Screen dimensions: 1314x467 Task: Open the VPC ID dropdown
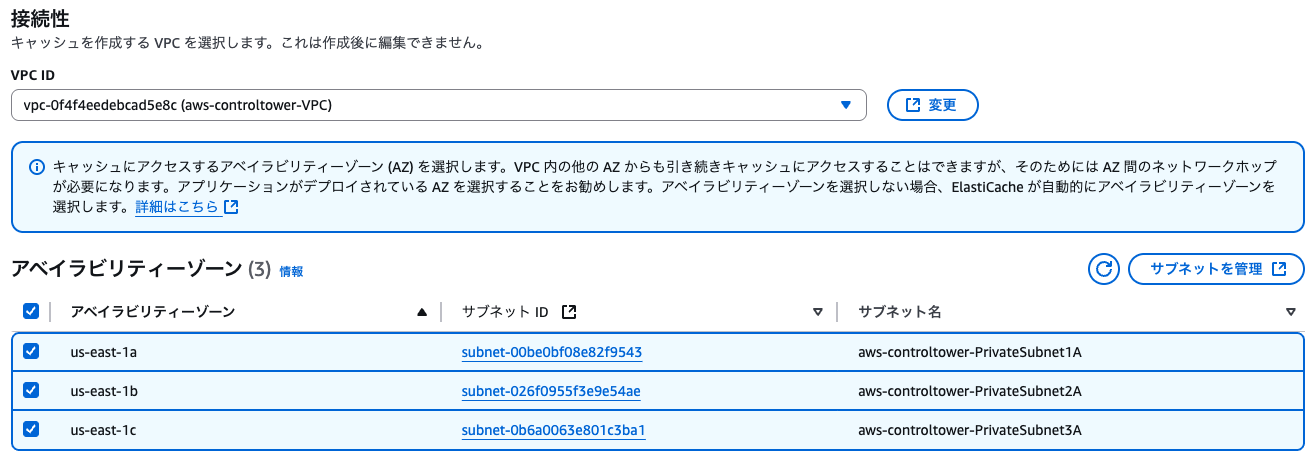click(438, 105)
